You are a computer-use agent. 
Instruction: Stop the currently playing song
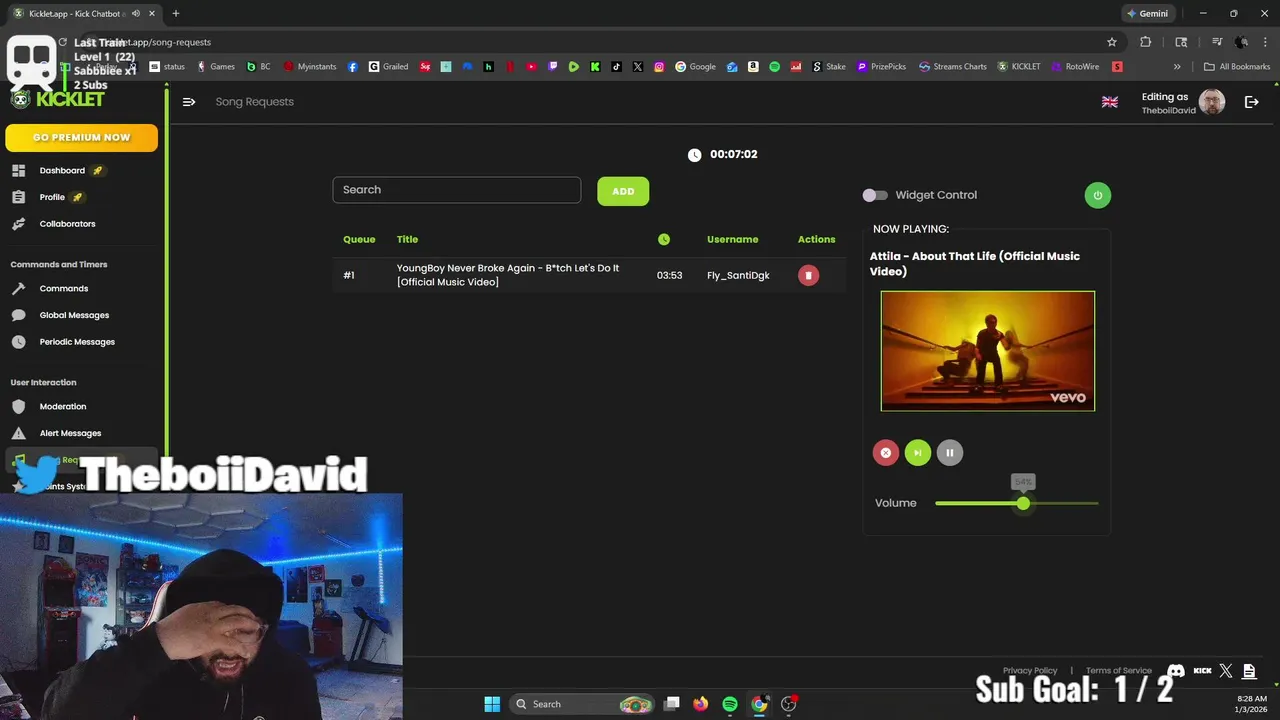pos(885,453)
